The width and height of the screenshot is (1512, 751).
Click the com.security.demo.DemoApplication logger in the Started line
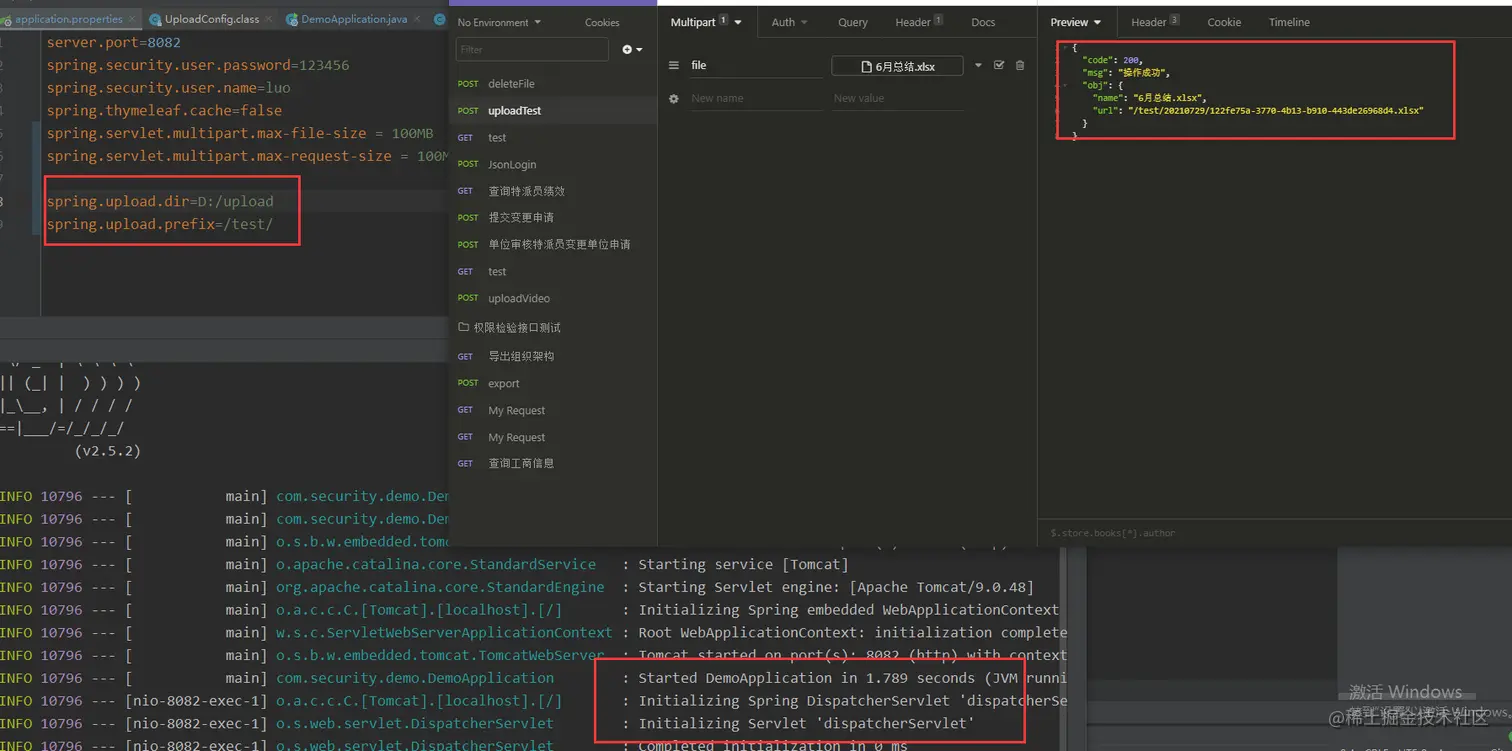(x=415, y=678)
